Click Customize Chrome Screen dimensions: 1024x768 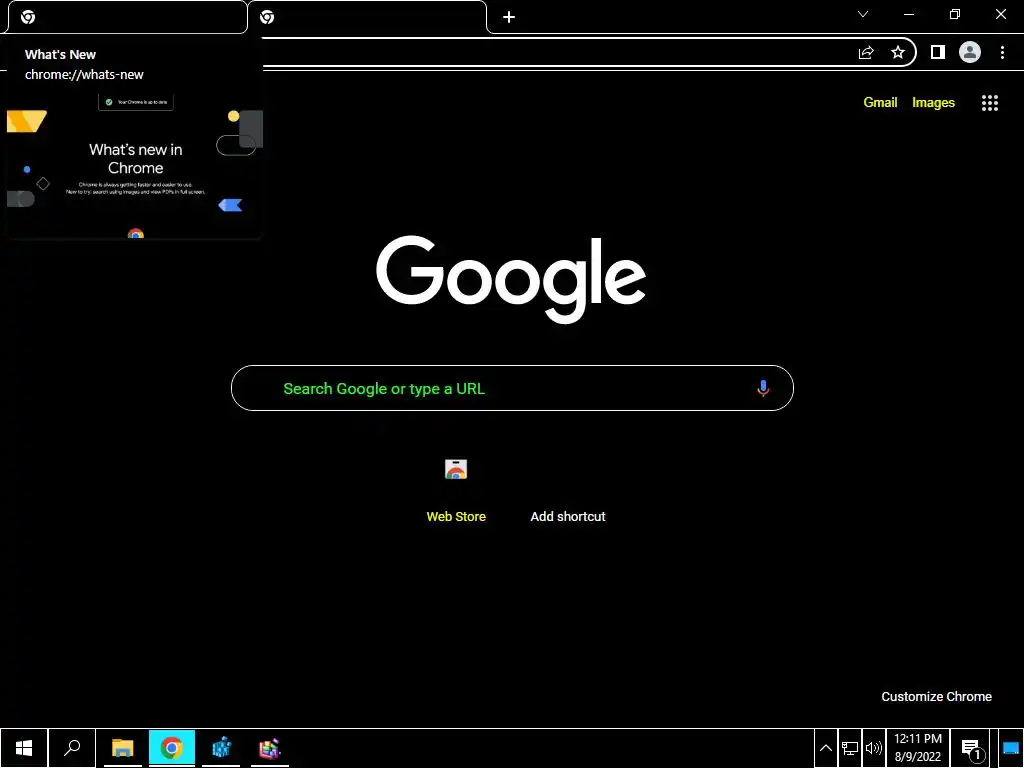click(936, 697)
